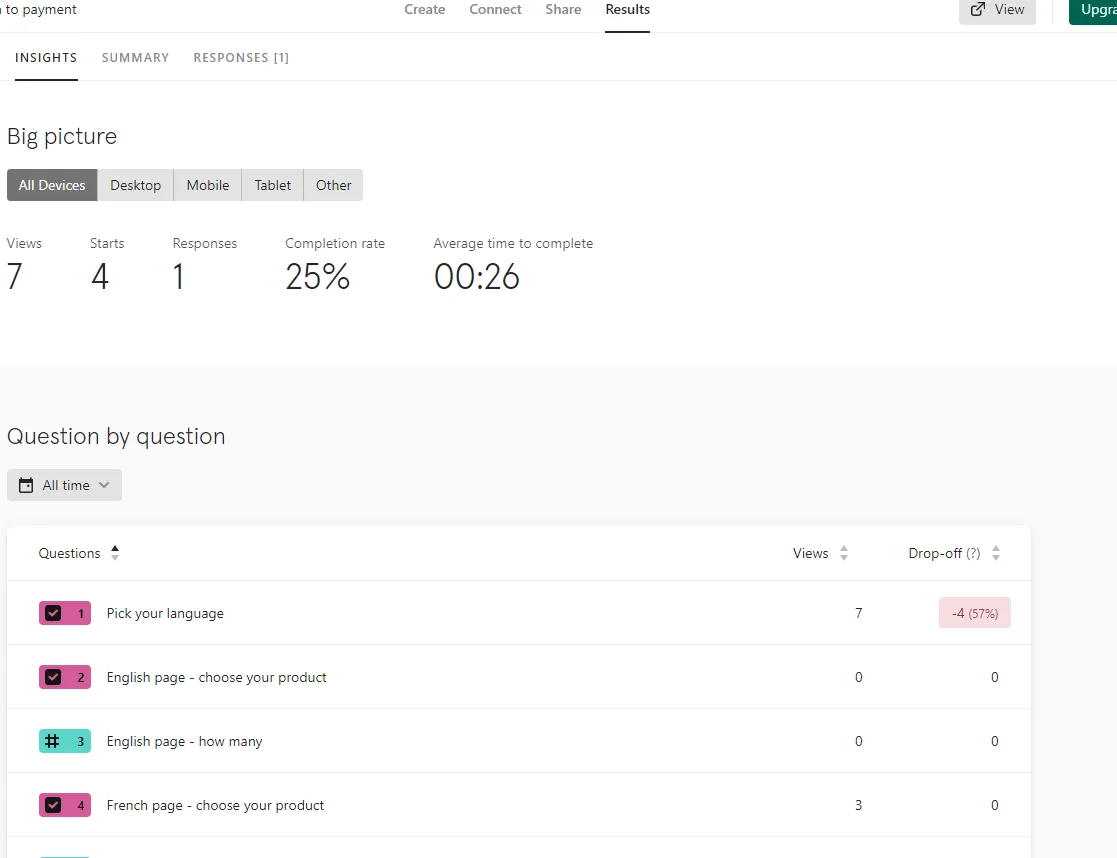This screenshot has width=1117, height=858.
Task: Click the chevron on All time filter
Action: (x=104, y=485)
